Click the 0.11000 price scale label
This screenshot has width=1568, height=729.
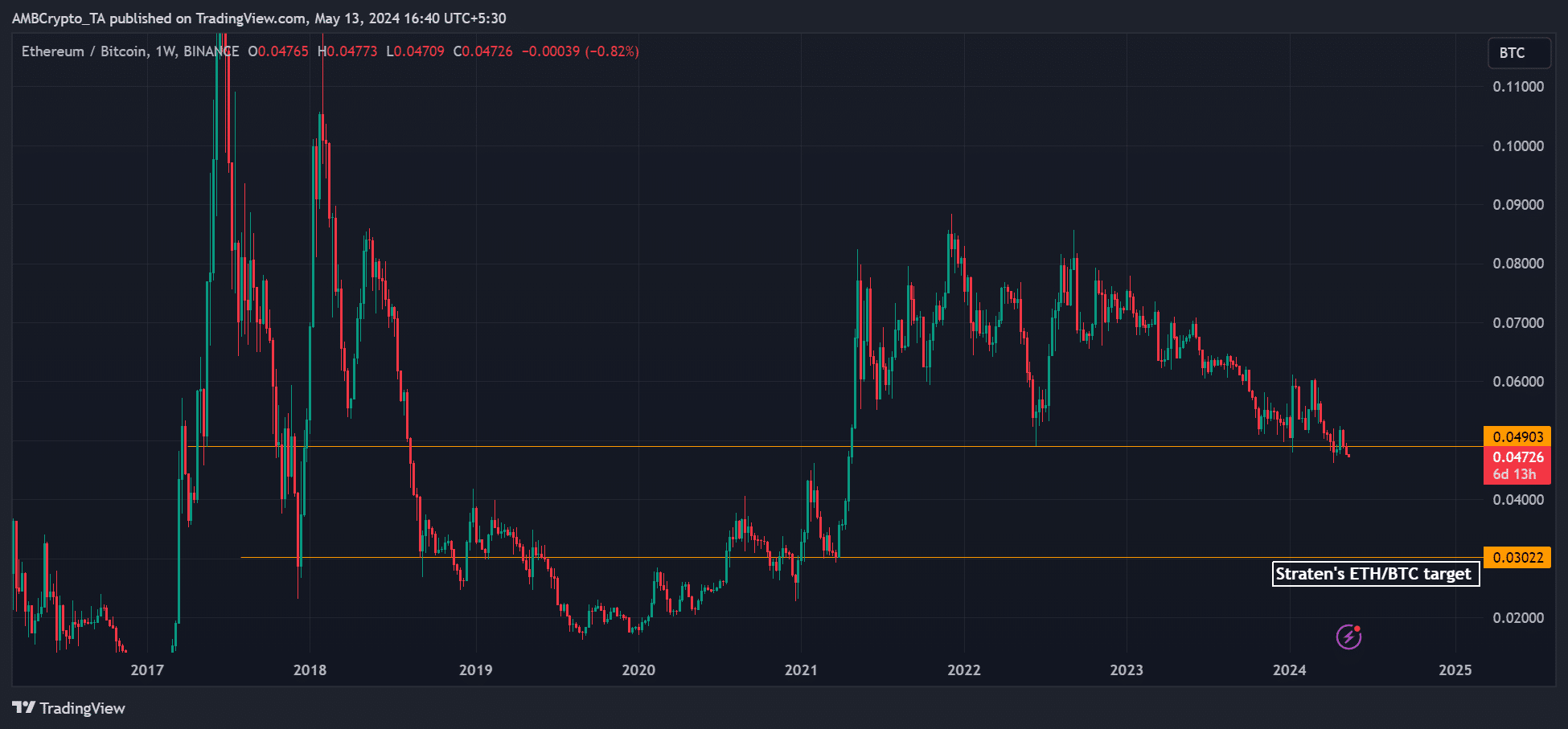point(1518,87)
